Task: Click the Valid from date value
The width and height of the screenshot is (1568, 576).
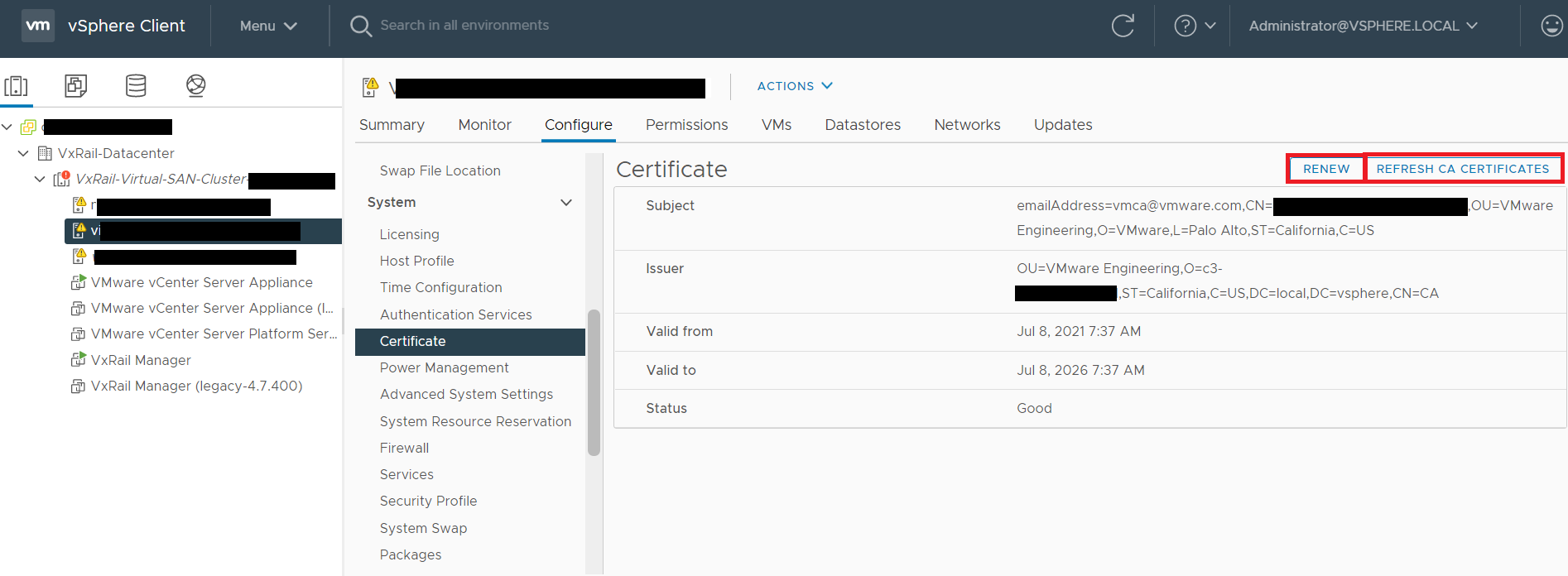Action: [1079, 331]
